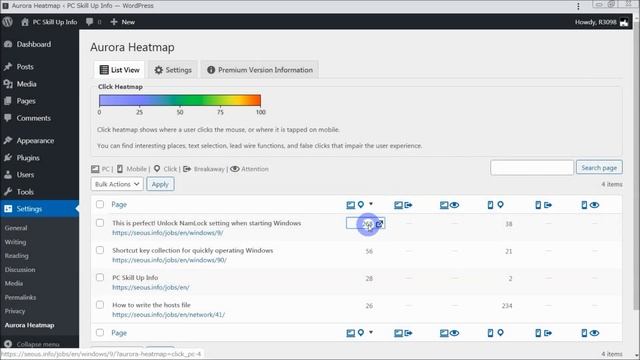Sort by mobile click column header icon
640x360 pixels.
[496, 205]
